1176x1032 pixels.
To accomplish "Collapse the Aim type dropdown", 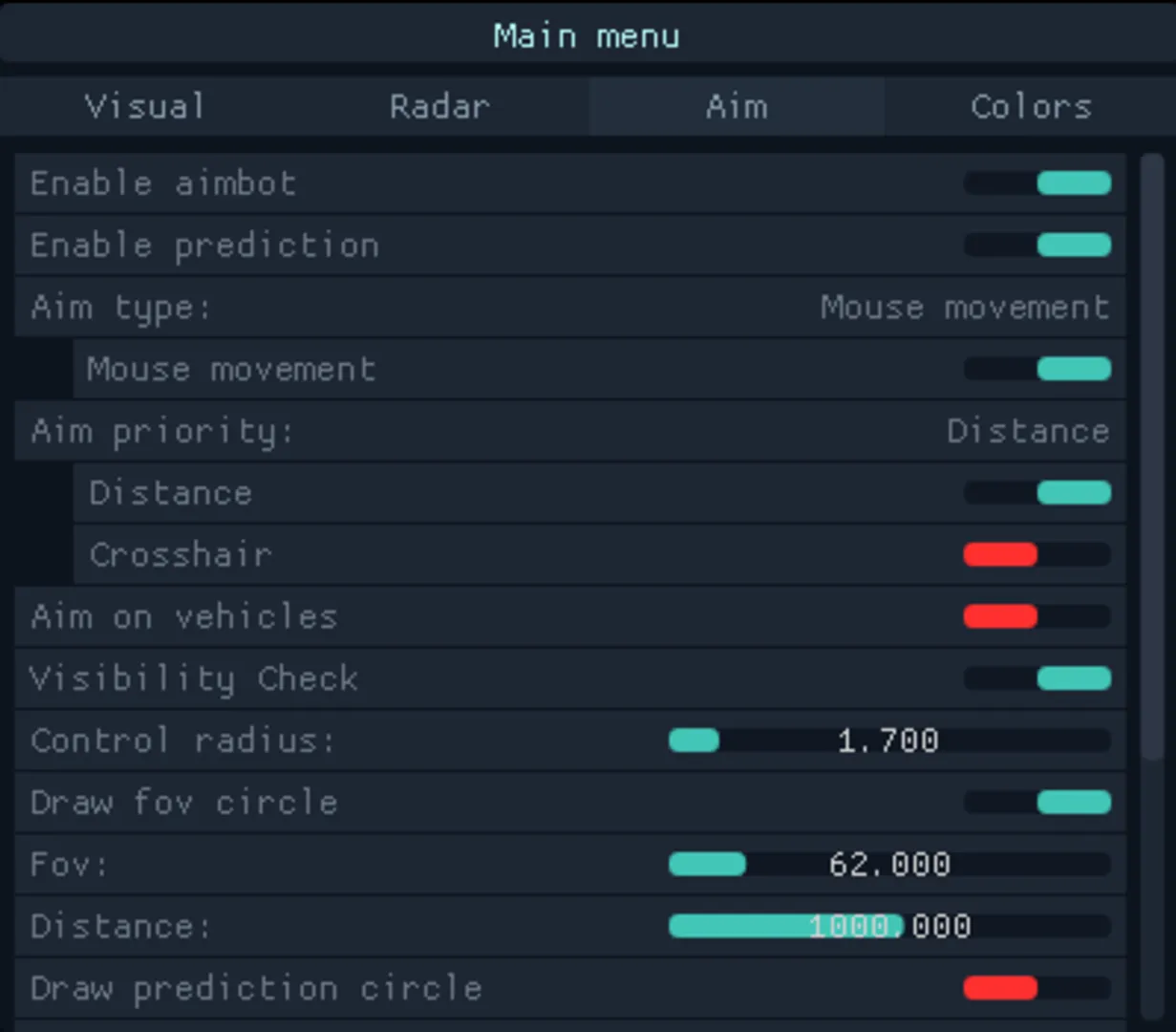I will (569, 308).
